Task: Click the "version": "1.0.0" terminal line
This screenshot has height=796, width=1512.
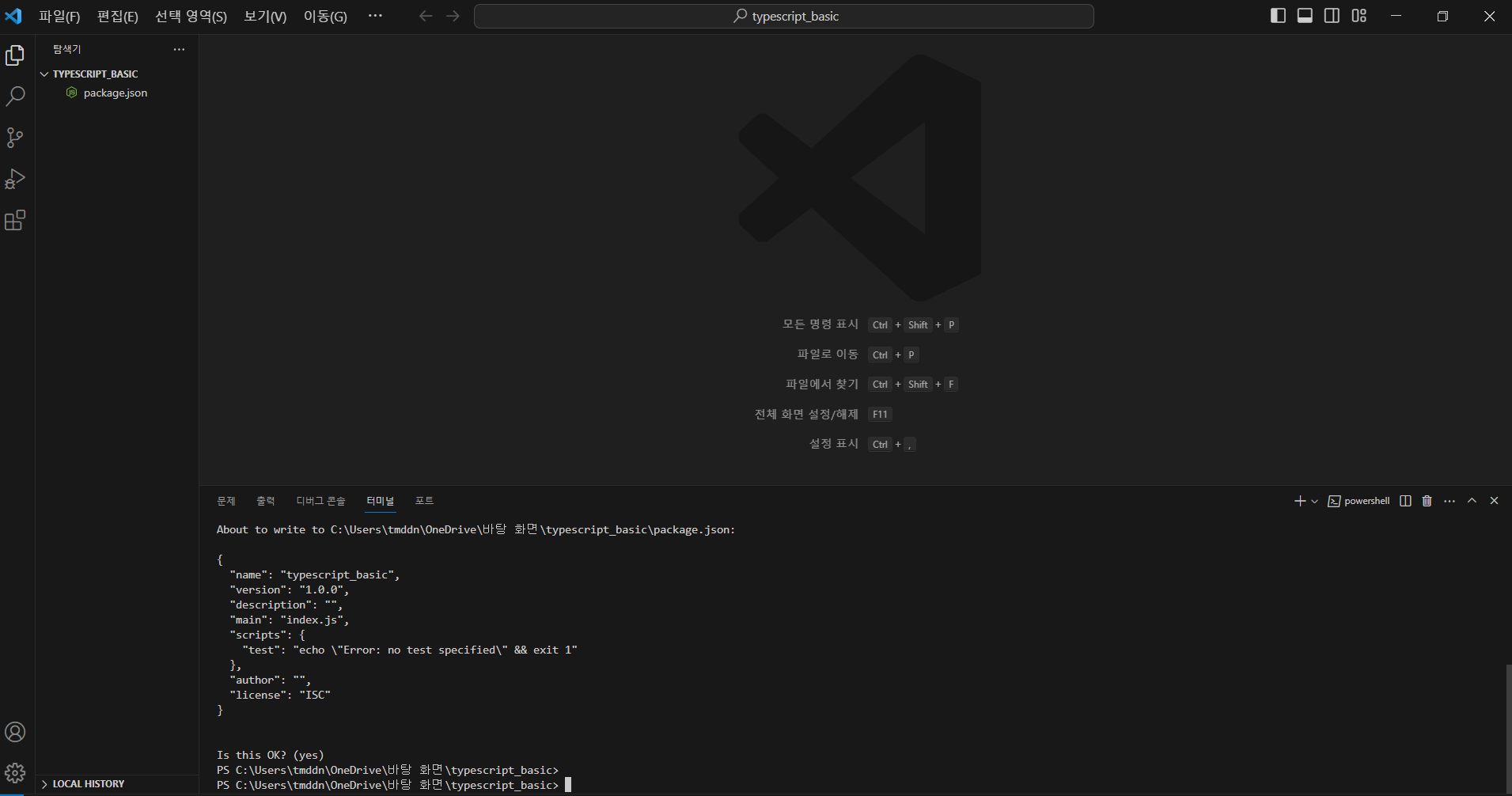Action: pyautogui.click(x=290, y=589)
